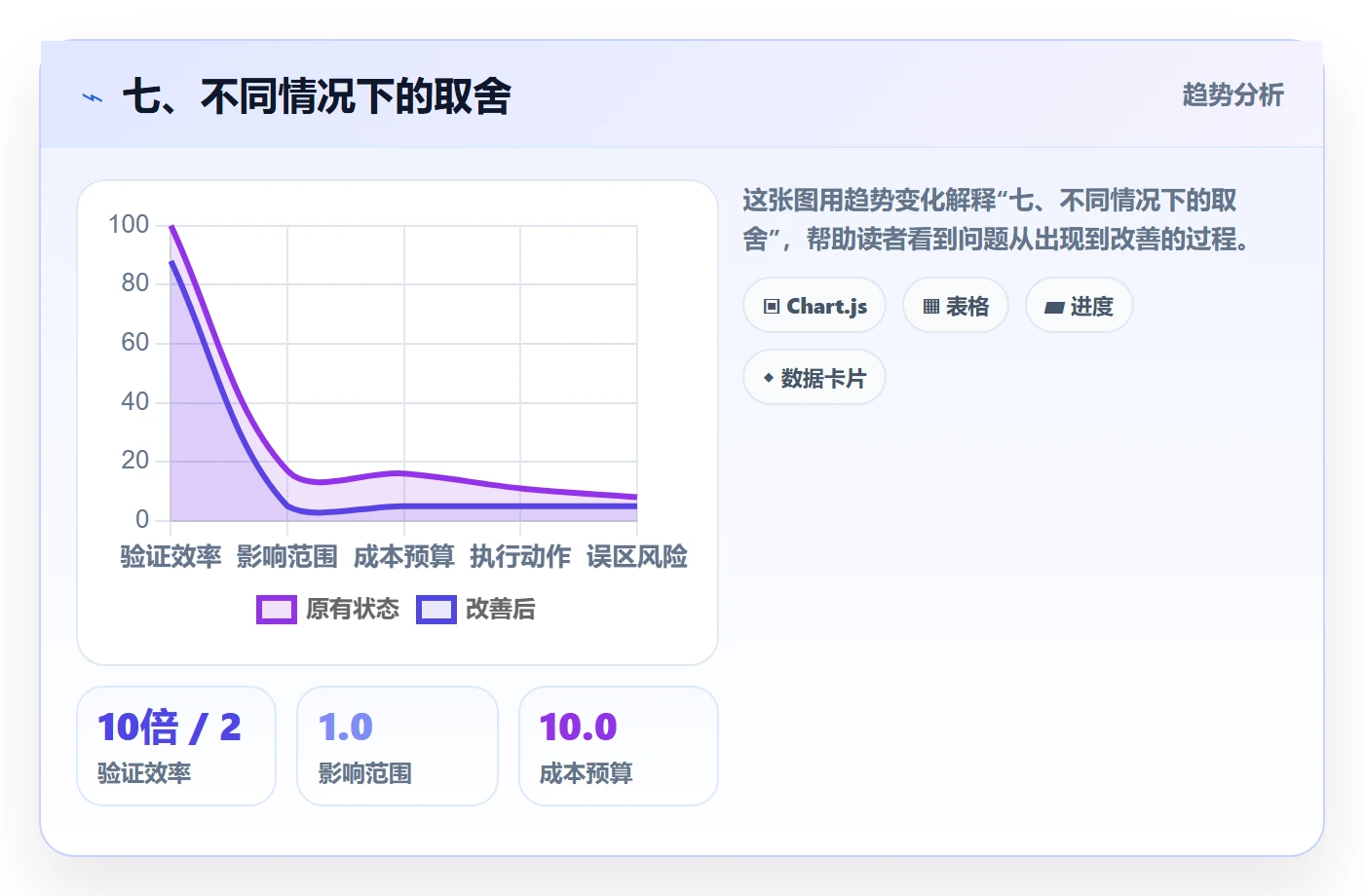Click the blue 改善后 legend swatch
Viewport: 1364px width, 896px height.
click(436, 610)
